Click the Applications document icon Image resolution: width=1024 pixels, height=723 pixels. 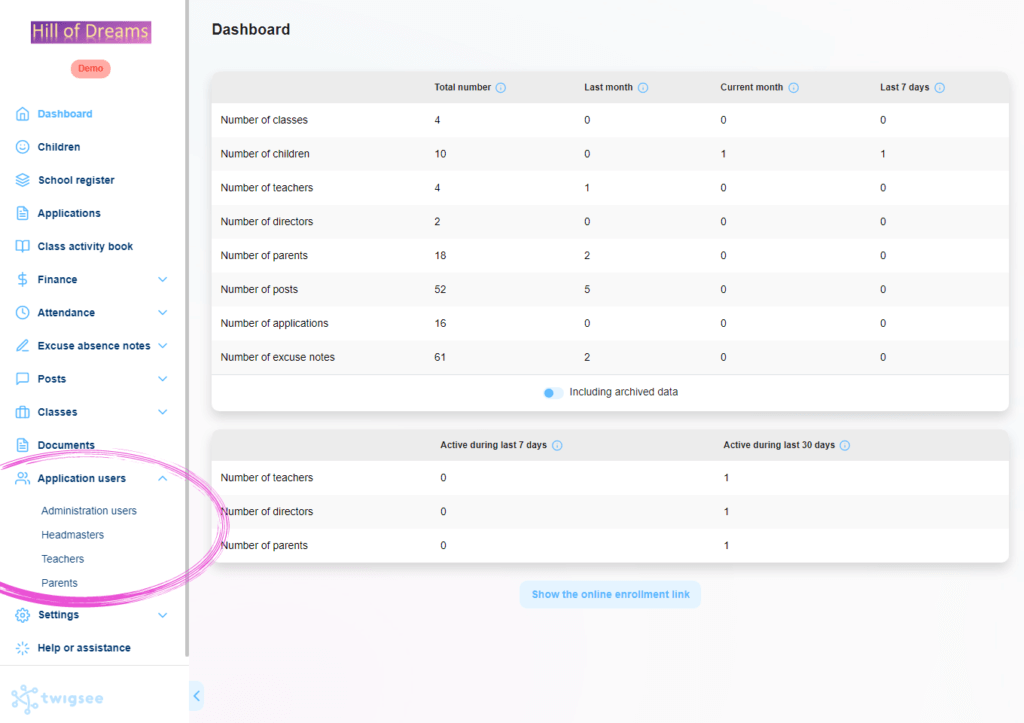coord(22,213)
